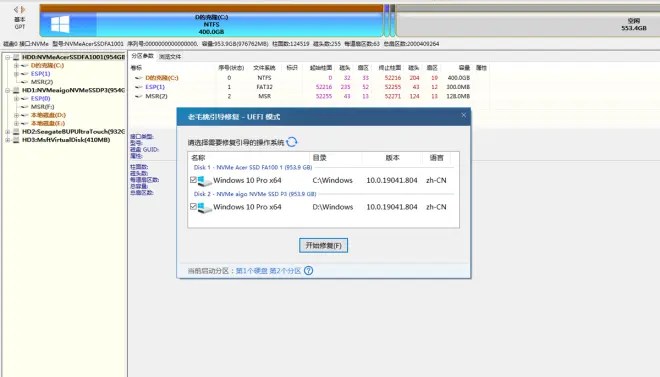660x377 pixels.
Task: Click the Windows logo on the C: partition bar
Action: 60,24
